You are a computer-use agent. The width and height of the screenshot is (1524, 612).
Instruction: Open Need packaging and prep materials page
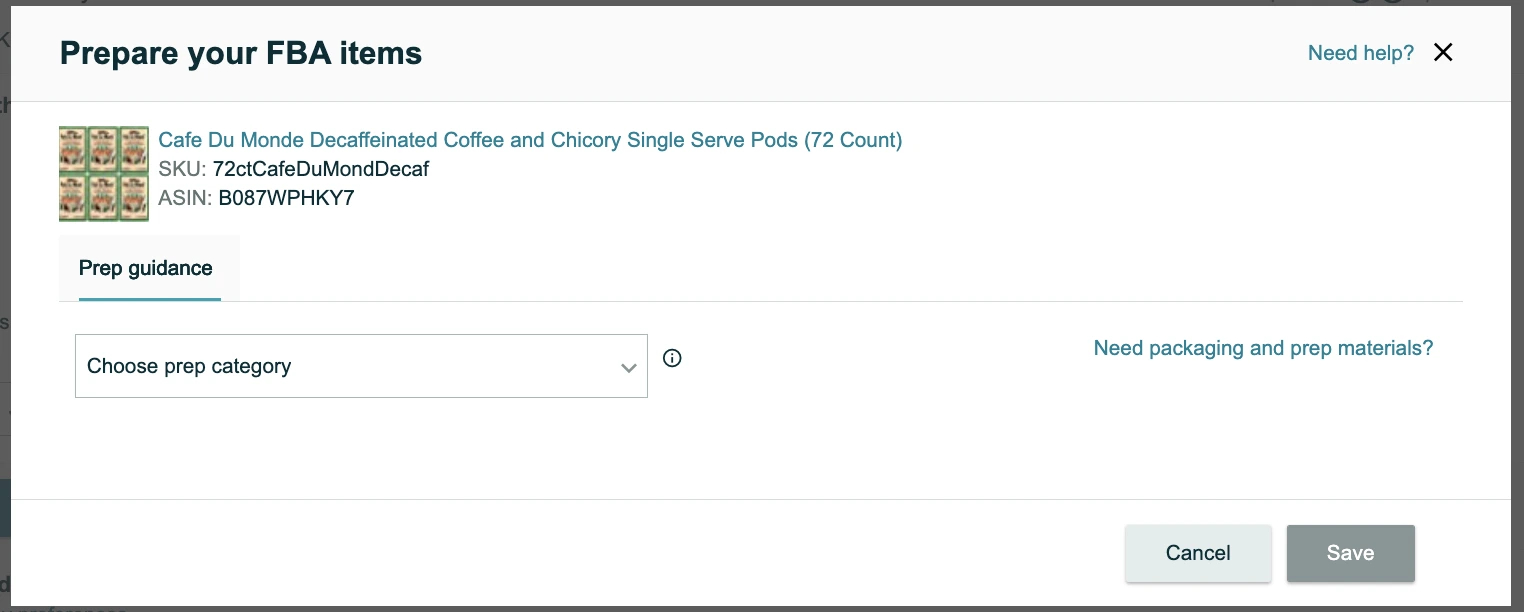coord(1263,348)
